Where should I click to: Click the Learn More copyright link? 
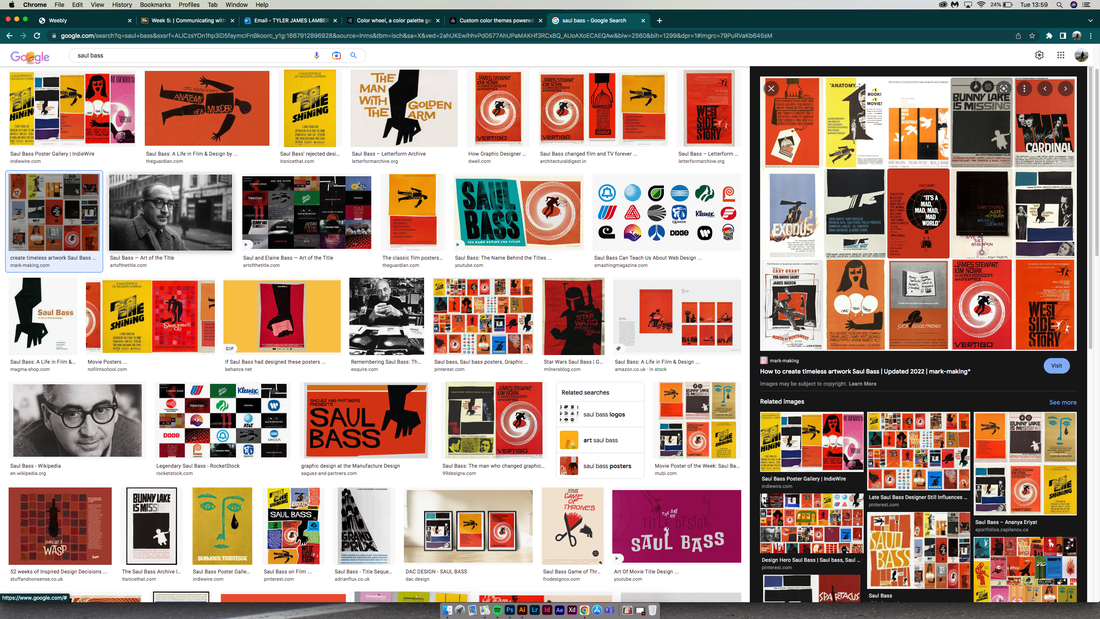pyautogui.click(x=862, y=384)
